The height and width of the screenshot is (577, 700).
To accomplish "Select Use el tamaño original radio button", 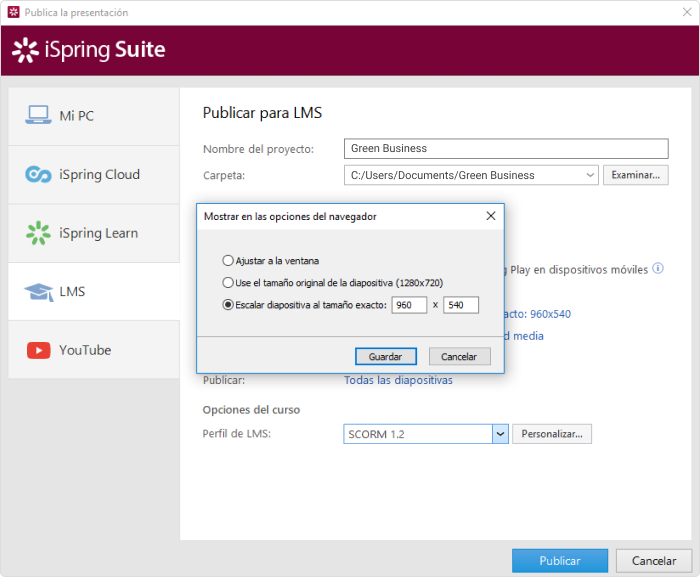I will point(228,283).
